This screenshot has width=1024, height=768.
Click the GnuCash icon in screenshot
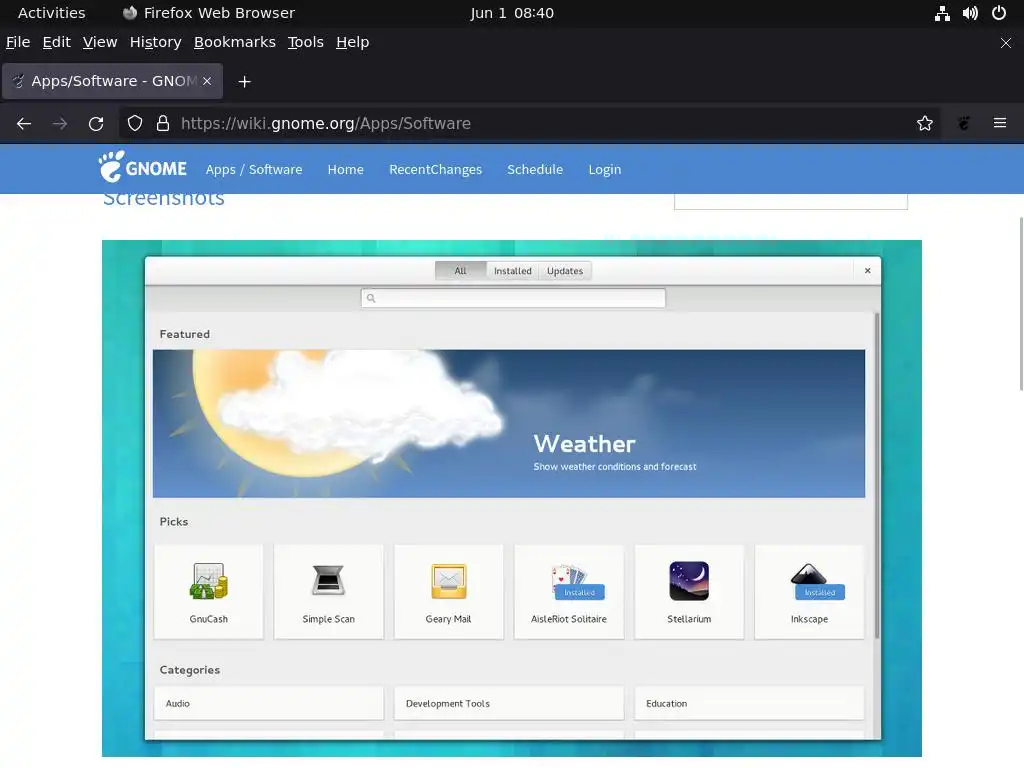click(x=208, y=581)
